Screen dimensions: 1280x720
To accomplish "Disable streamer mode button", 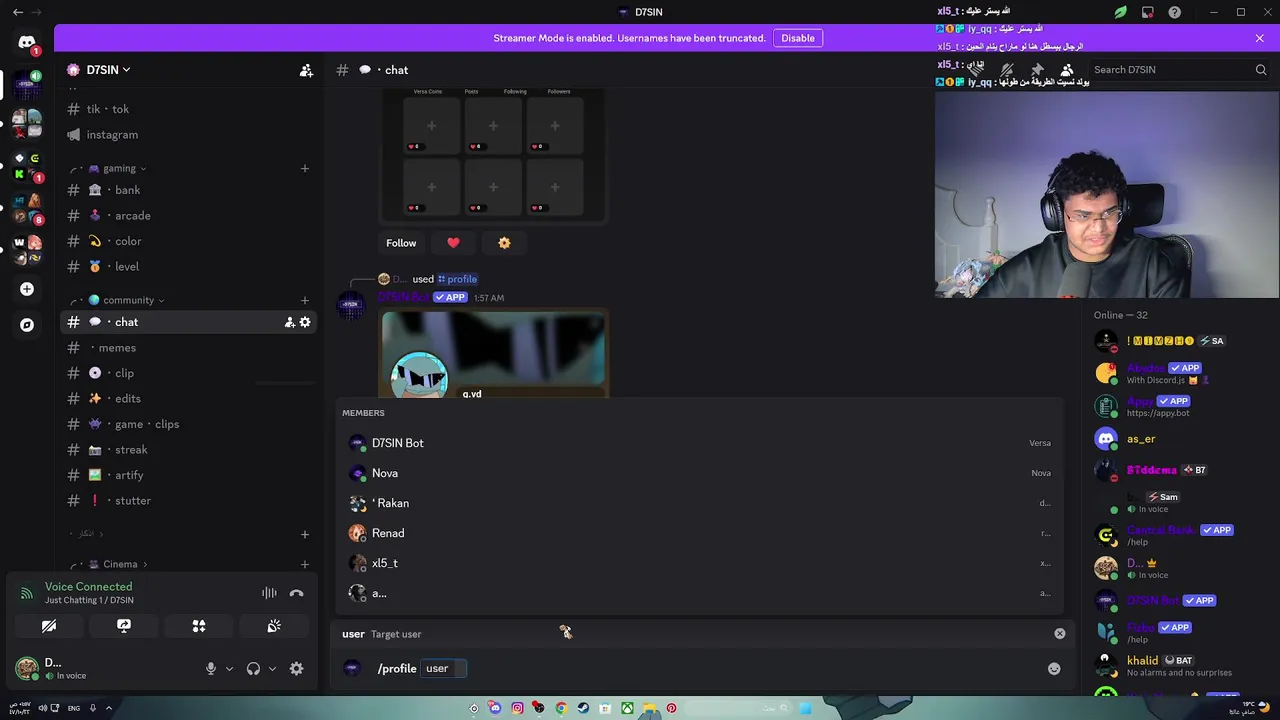I will (x=798, y=38).
